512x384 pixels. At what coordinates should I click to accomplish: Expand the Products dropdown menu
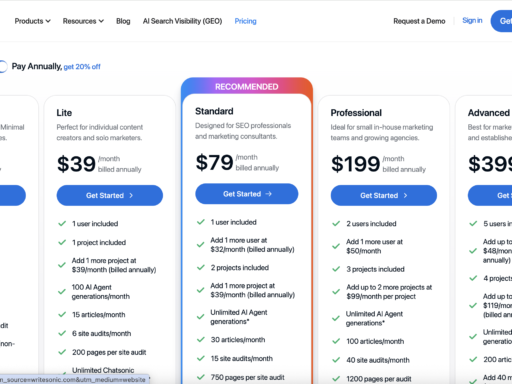(32, 21)
